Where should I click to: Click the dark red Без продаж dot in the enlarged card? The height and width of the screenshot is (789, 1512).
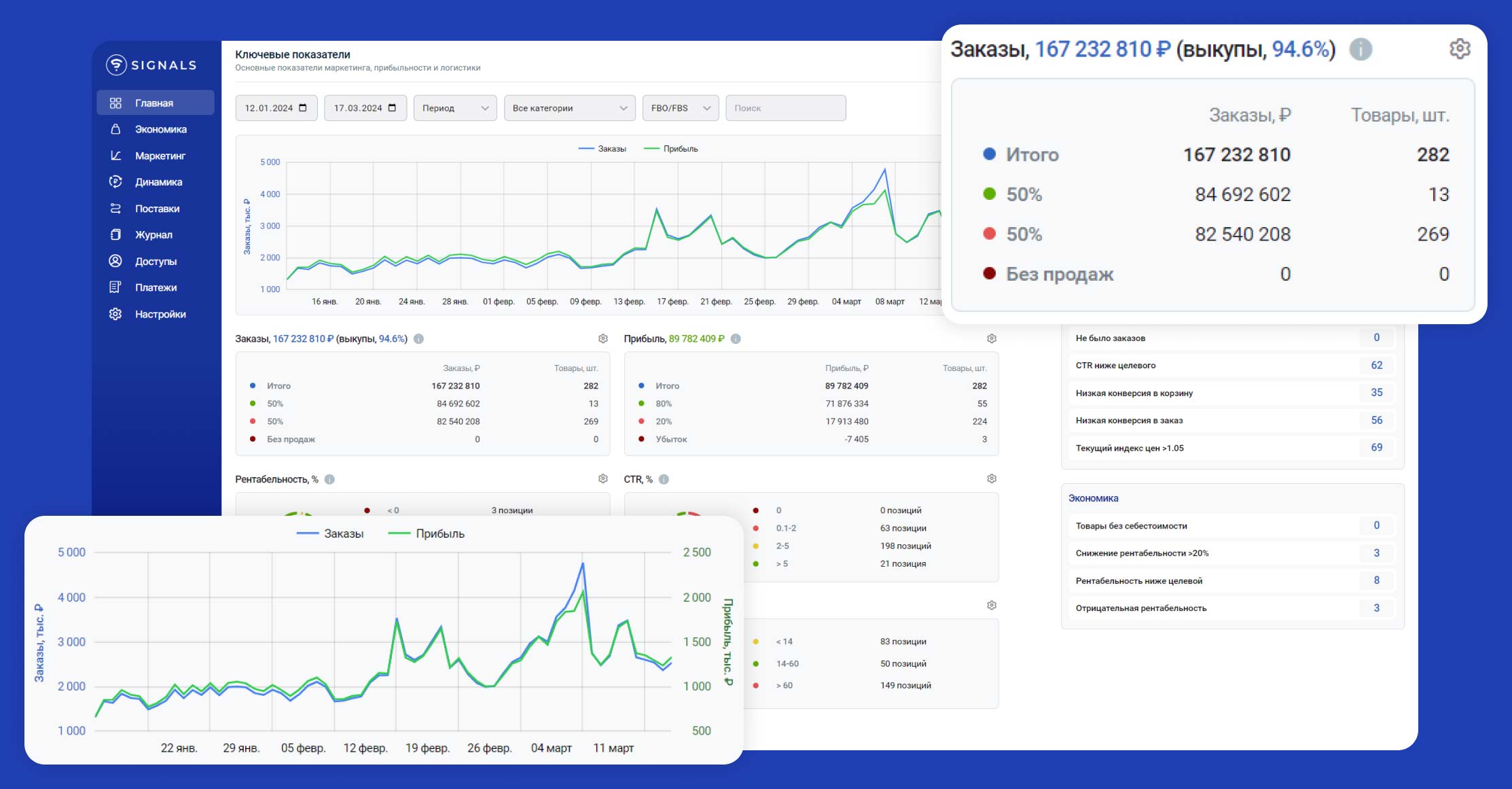pyautogui.click(x=990, y=273)
